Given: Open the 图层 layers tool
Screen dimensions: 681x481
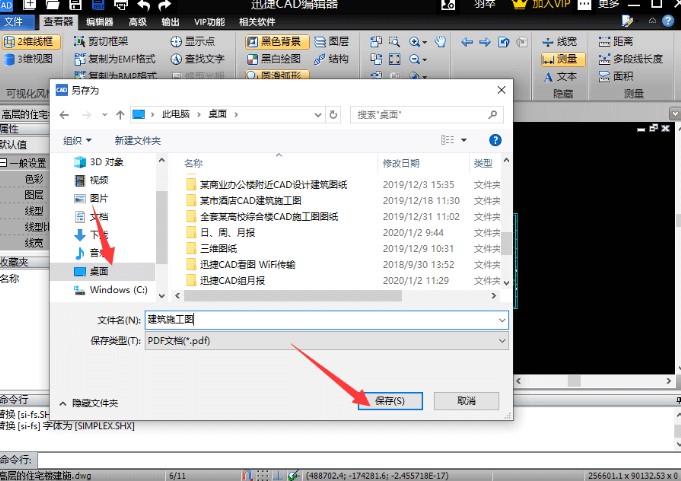Looking at the screenshot, I should (331, 42).
